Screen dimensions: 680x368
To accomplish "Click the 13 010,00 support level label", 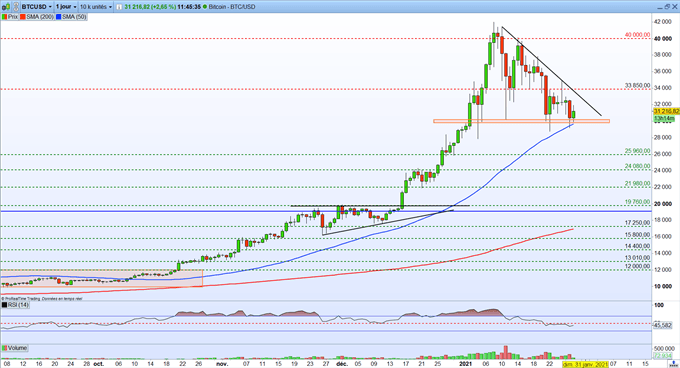I will [x=638, y=257].
